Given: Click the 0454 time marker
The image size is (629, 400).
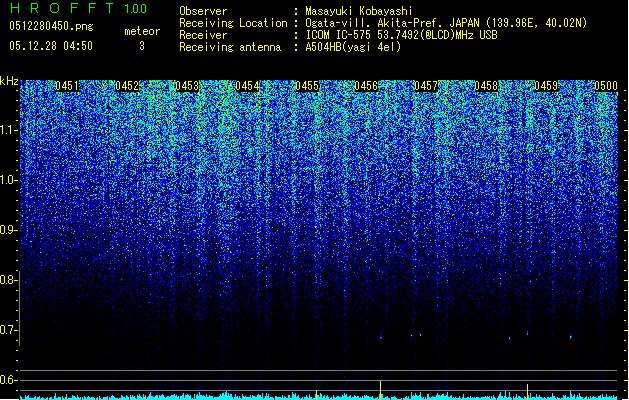Looking at the screenshot, I should [247, 86].
